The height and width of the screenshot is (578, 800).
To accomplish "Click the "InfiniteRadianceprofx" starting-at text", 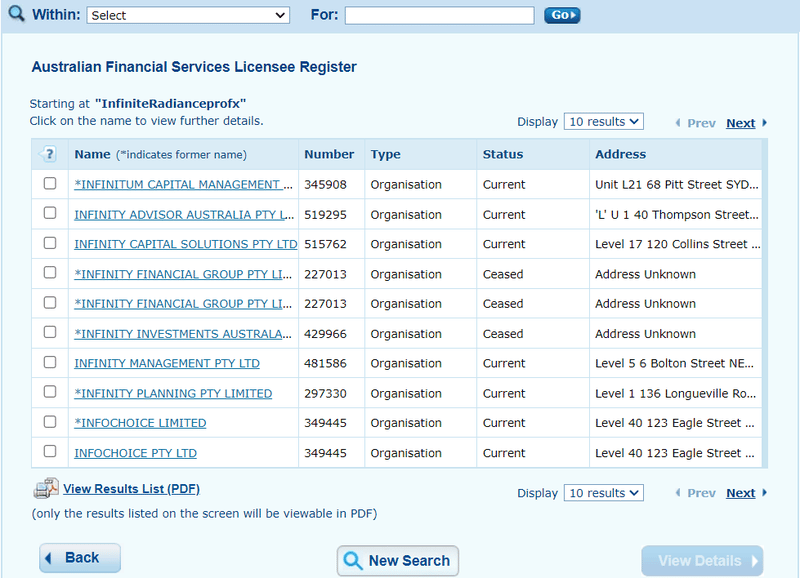I will pos(170,104).
